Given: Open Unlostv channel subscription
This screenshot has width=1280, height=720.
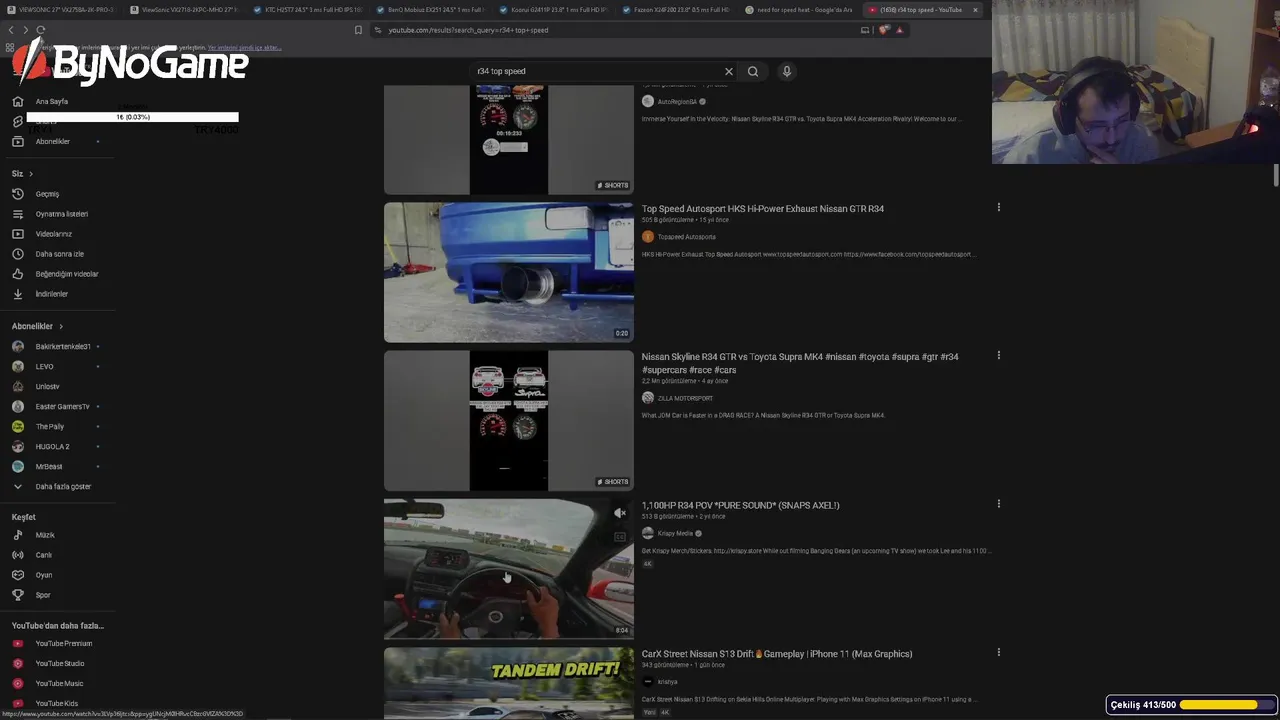Looking at the screenshot, I should 47,386.
